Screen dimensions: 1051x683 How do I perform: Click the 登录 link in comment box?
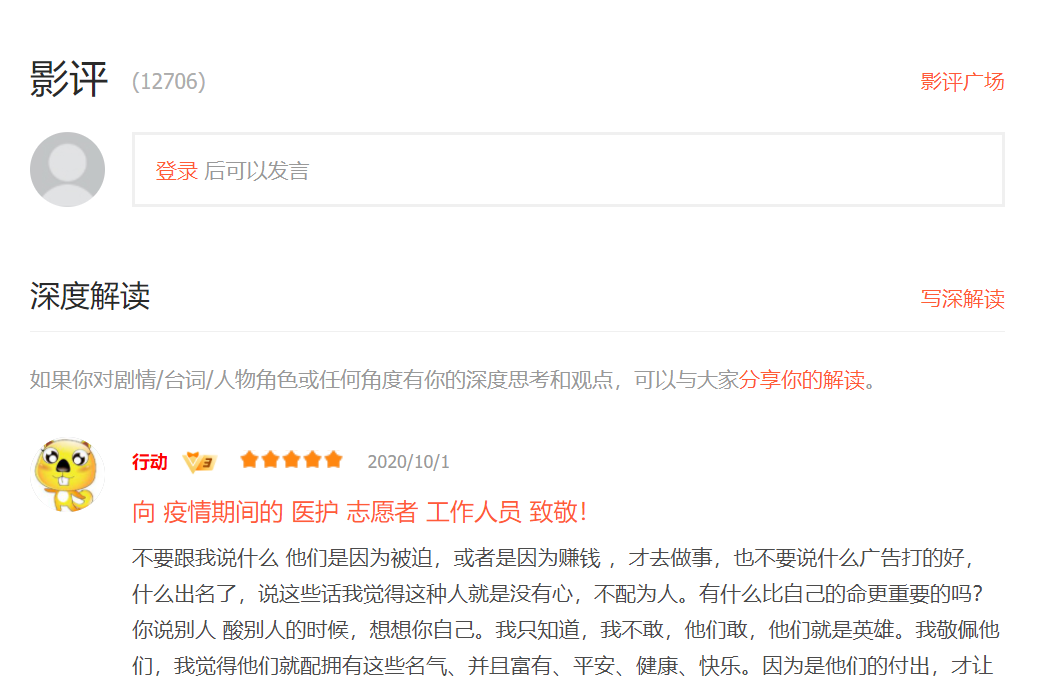click(x=176, y=171)
